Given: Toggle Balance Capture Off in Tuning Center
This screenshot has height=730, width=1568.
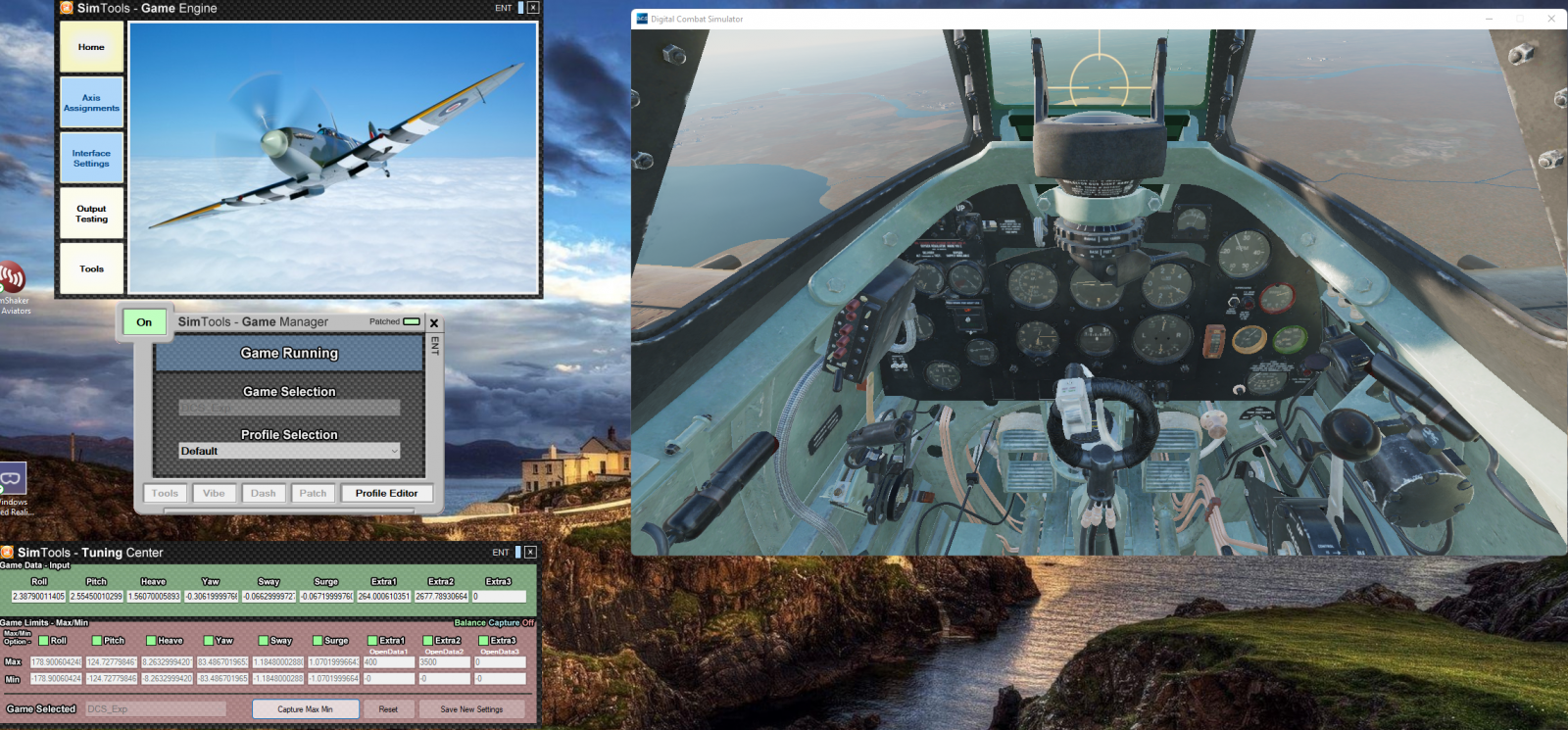Looking at the screenshot, I should (494, 622).
